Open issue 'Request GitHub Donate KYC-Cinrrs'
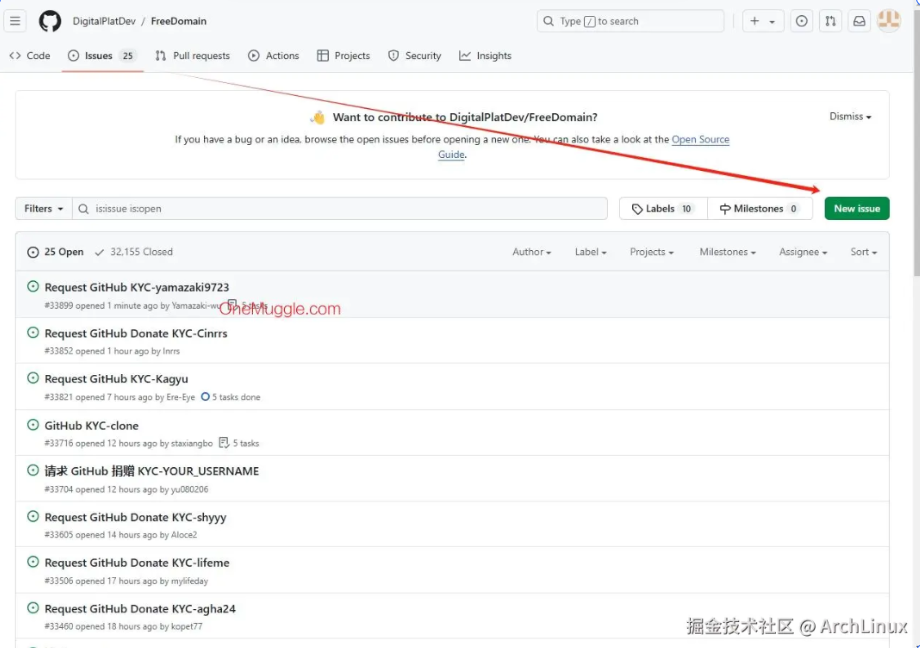The height and width of the screenshot is (648, 920). tap(136, 333)
